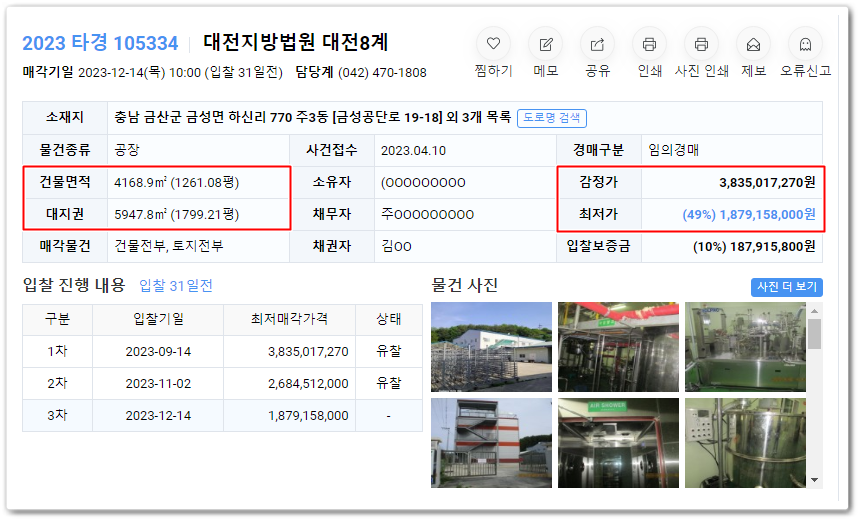Click the 건물면적 value 4168.9㎡ (1261.08평)
861x522 pixels.
(x=176, y=182)
